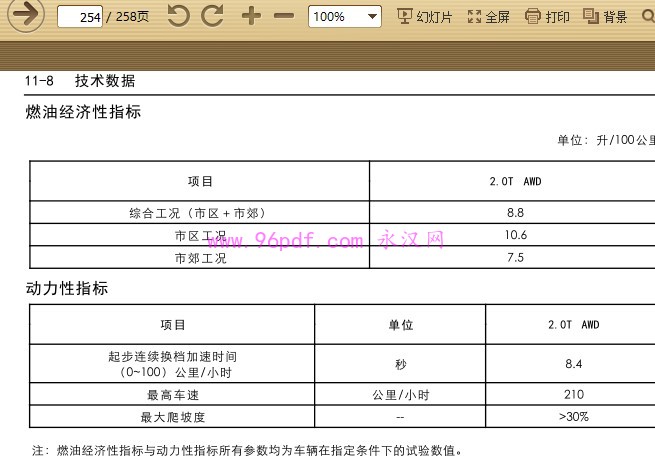Click the 燃油经济性指标 section heading

pyautogui.click(x=83, y=112)
